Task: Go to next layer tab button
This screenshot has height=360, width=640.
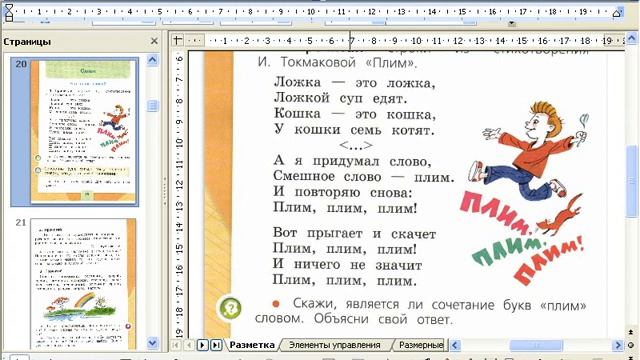Action: pyautogui.click(x=202, y=345)
